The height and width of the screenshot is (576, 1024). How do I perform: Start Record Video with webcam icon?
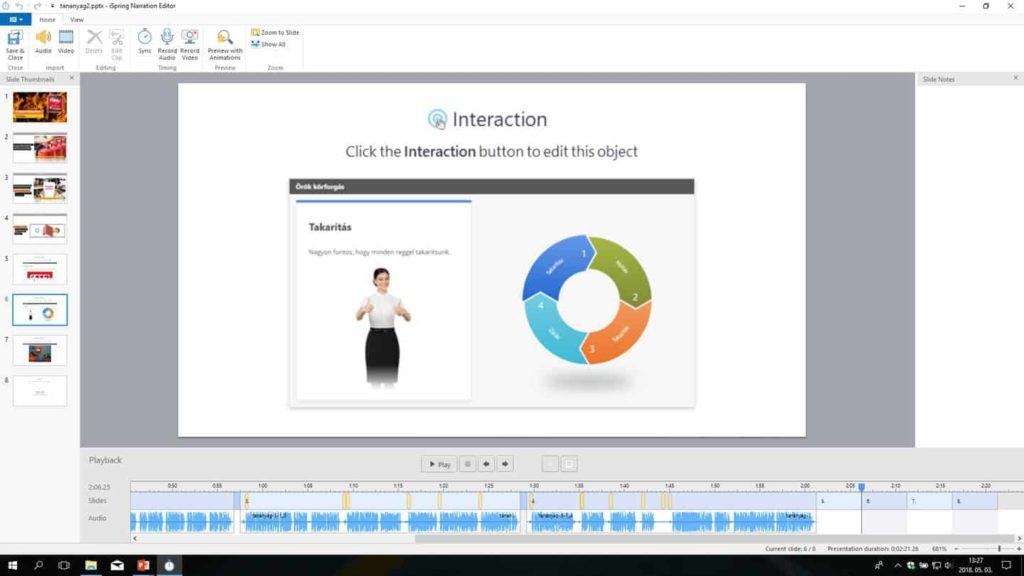pos(190,41)
